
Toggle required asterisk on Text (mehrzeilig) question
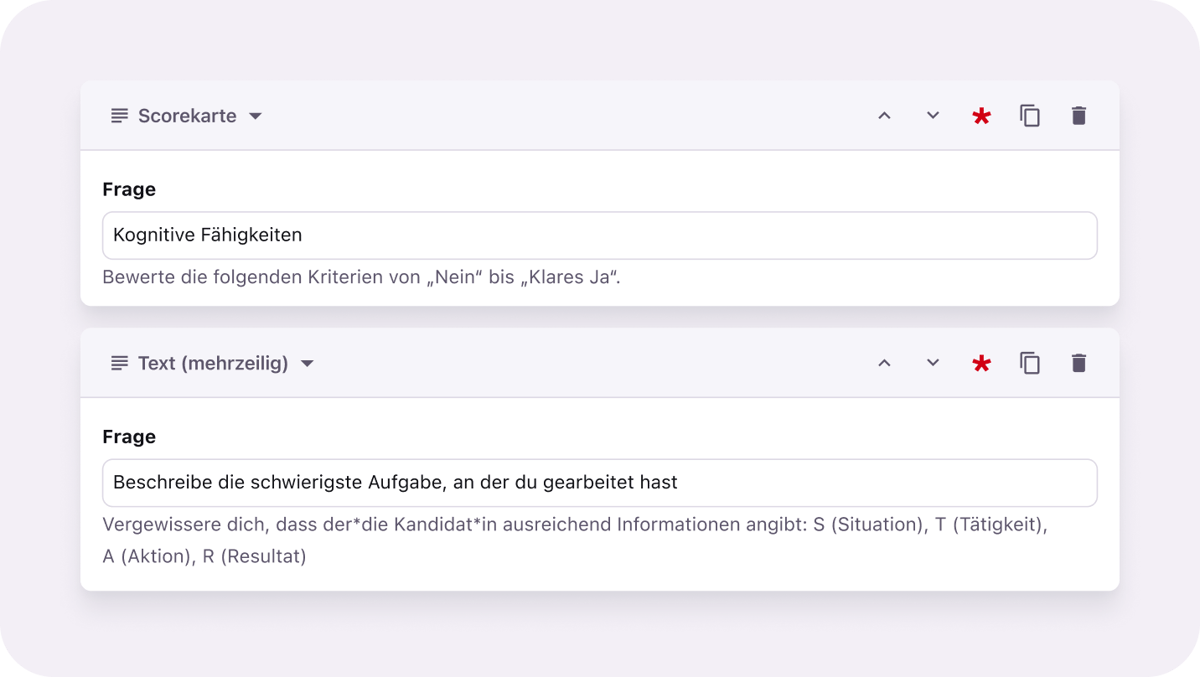(x=981, y=363)
